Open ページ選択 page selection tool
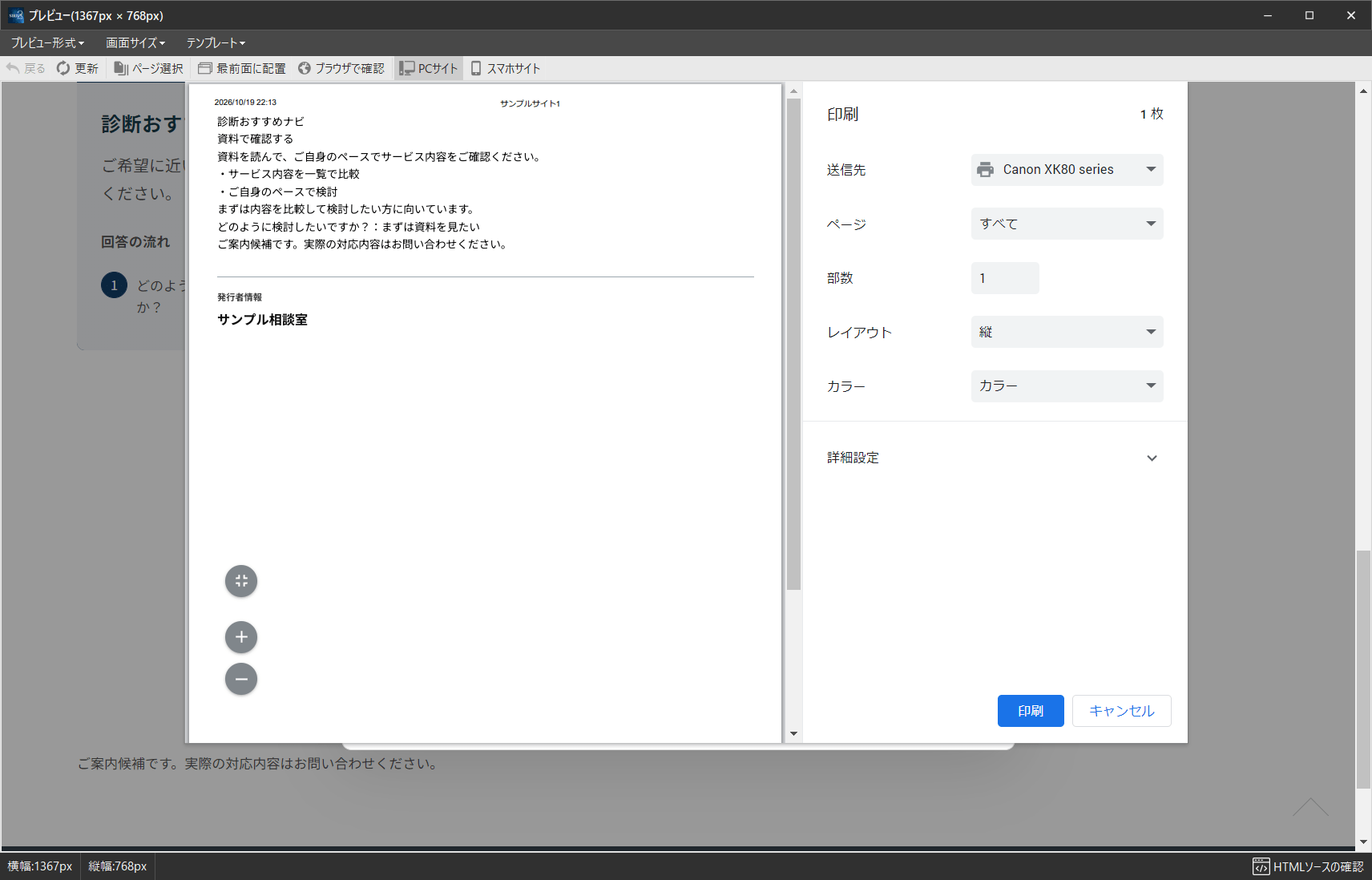 tap(148, 68)
